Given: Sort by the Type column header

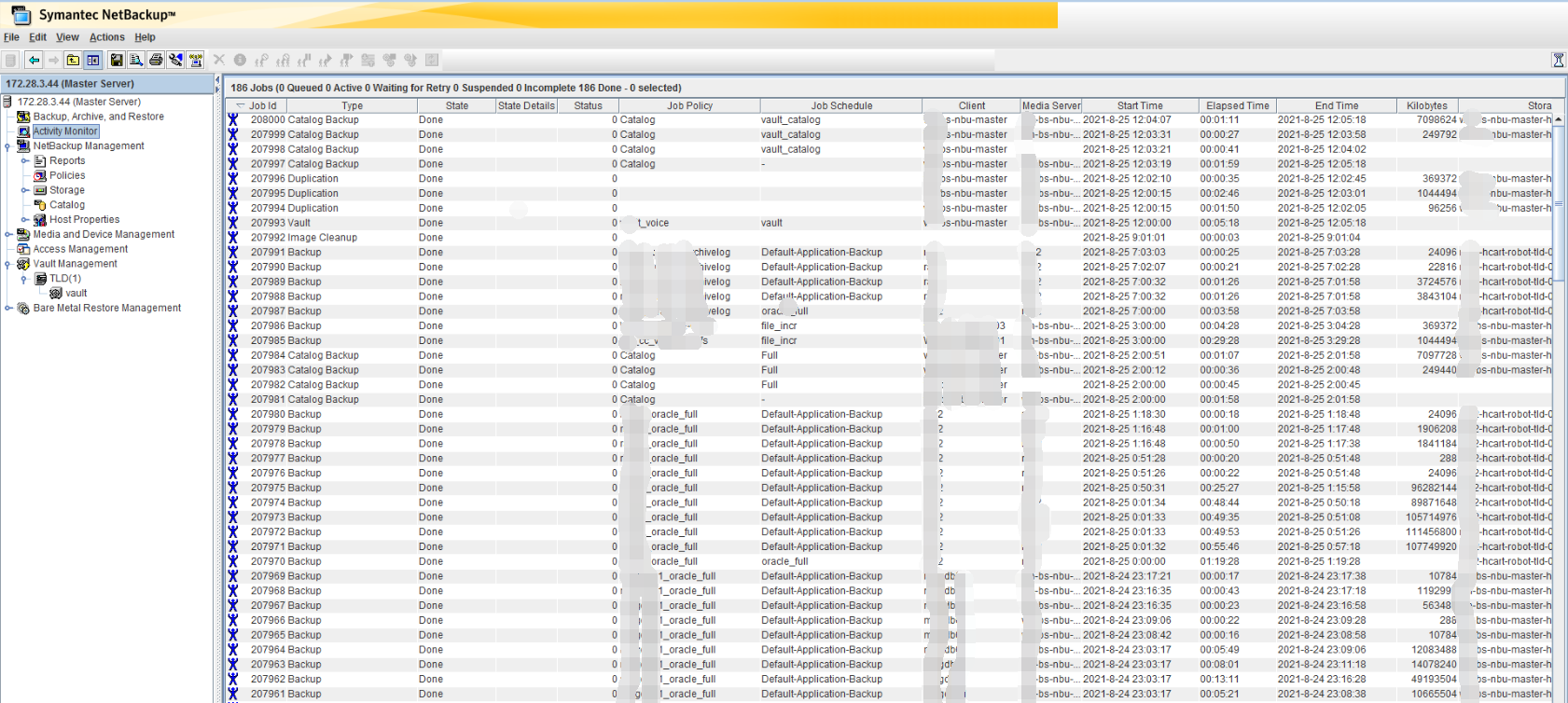Looking at the screenshot, I should [x=352, y=105].
